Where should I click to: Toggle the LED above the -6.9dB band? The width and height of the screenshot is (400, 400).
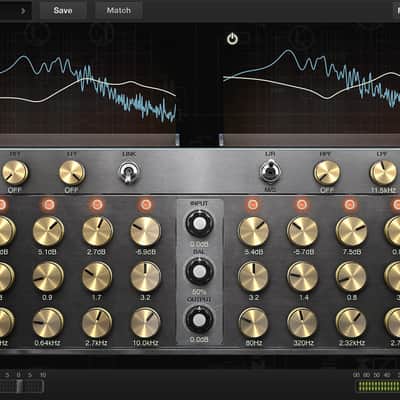pyautogui.click(x=146, y=204)
